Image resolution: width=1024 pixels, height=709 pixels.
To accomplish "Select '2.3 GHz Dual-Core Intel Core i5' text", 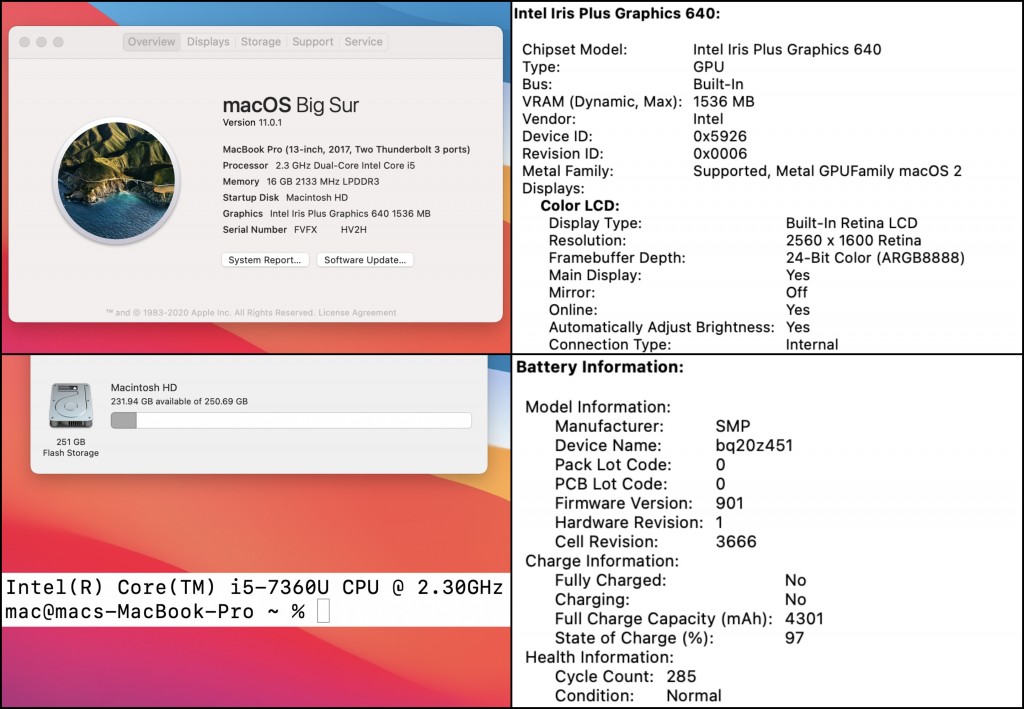I will 345,166.
